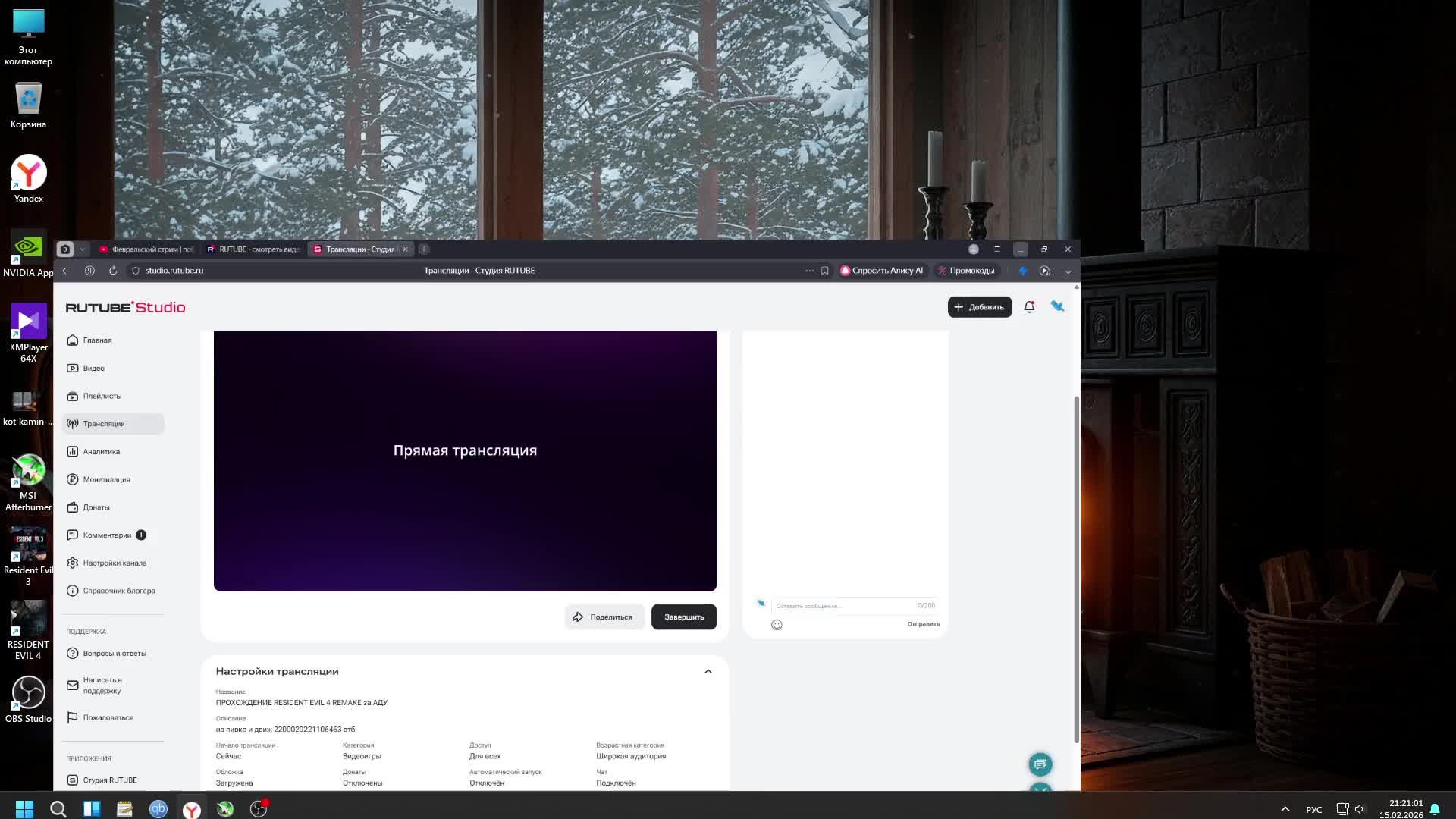The height and width of the screenshot is (819, 1456).
Task: Open the Донаты section
Action: 96,507
